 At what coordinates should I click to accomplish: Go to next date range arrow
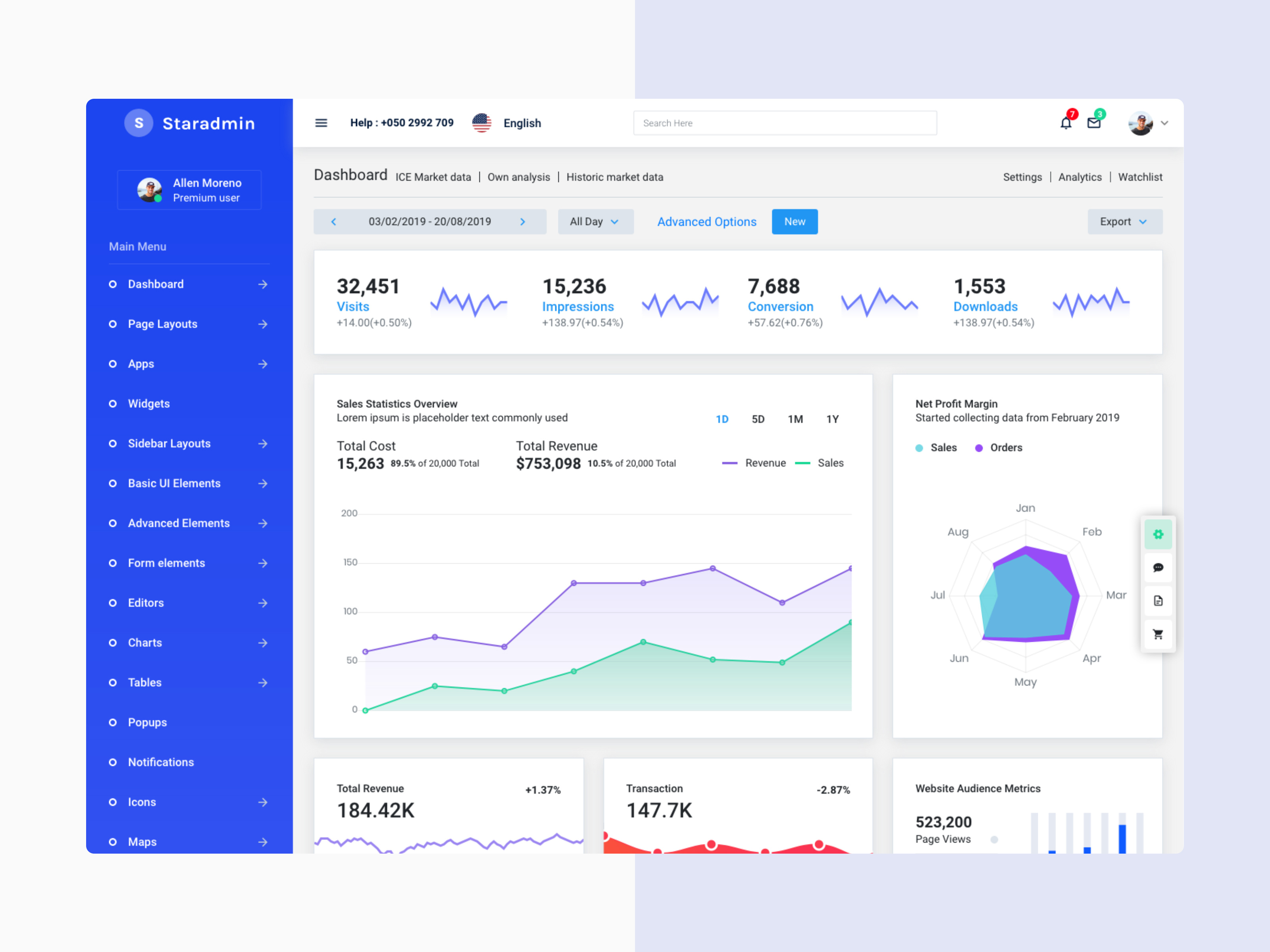click(522, 221)
